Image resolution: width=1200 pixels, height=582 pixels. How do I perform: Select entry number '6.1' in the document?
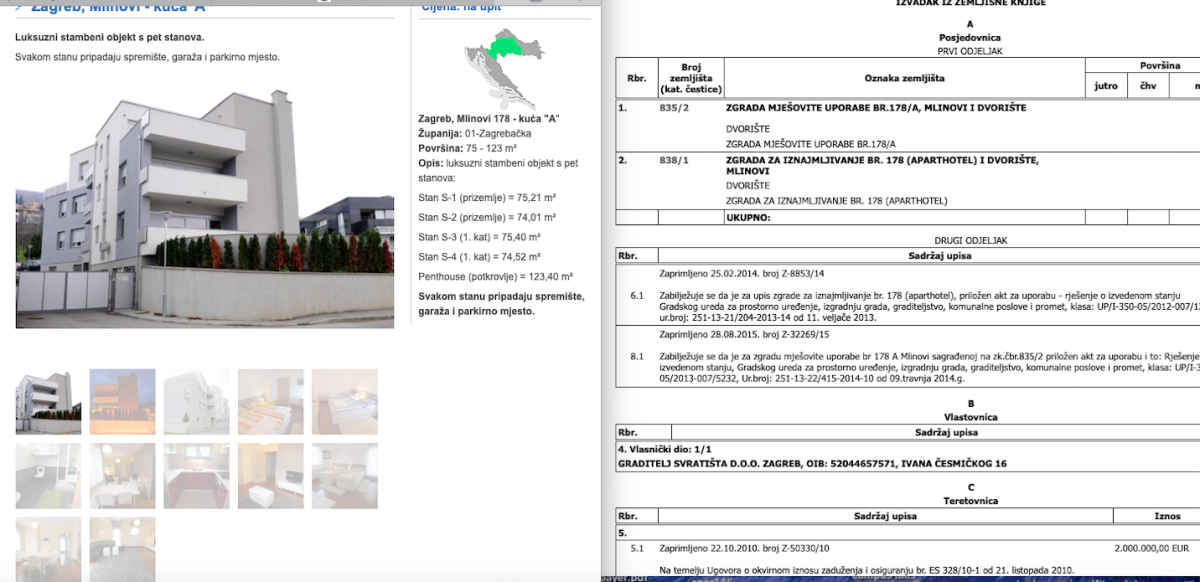[x=637, y=297]
